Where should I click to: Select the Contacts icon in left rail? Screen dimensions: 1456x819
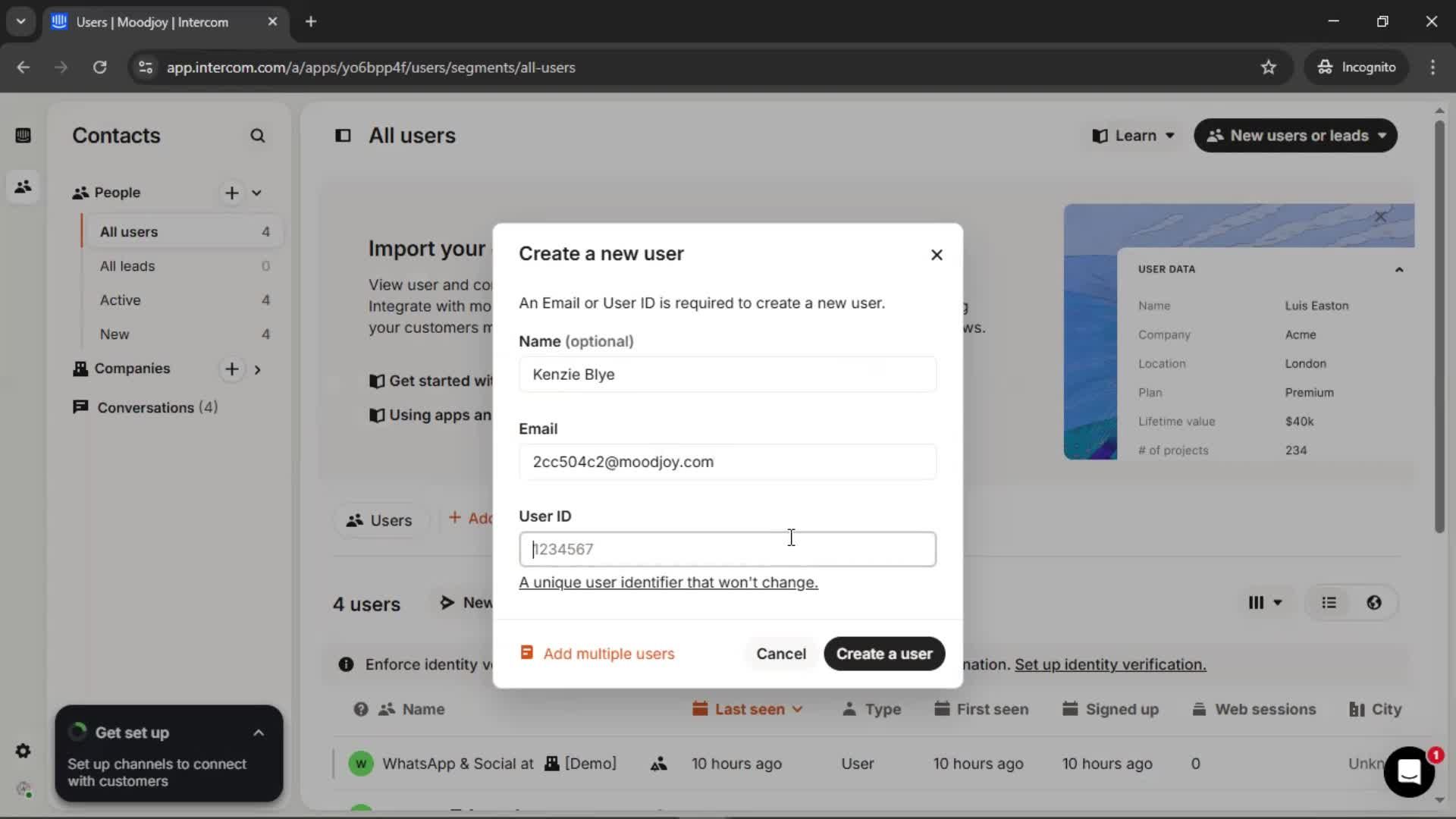click(23, 187)
